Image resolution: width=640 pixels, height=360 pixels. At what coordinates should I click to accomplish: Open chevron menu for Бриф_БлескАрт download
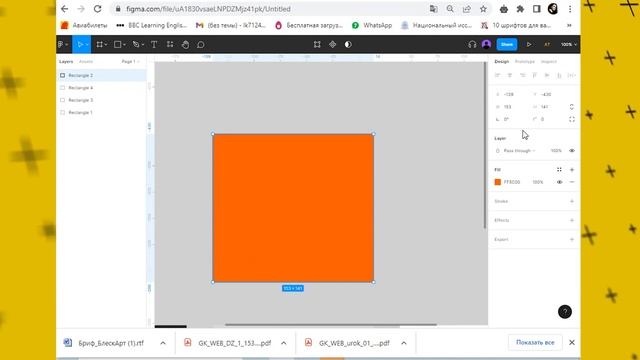(163, 343)
